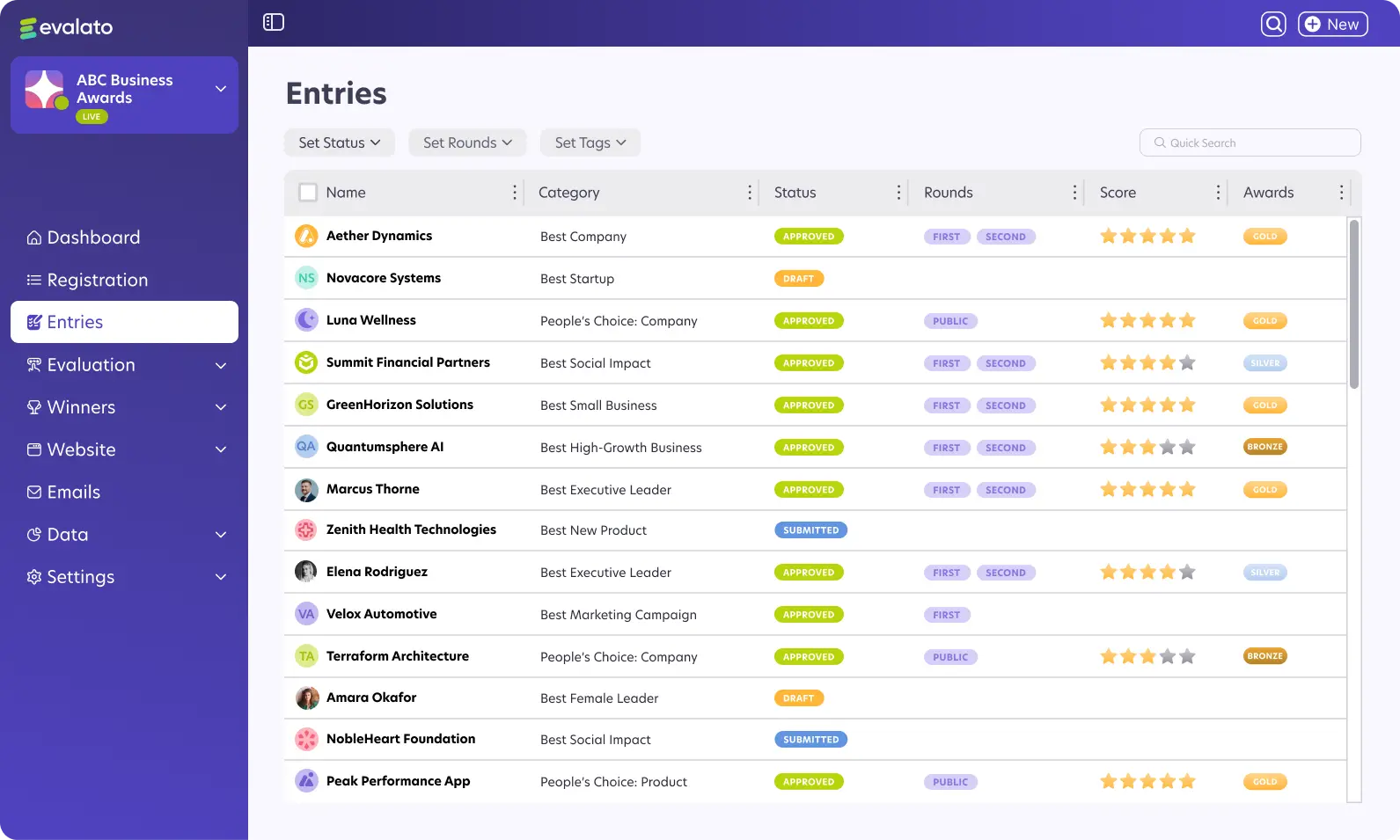Open the search magnifier in top bar

click(1273, 24)
